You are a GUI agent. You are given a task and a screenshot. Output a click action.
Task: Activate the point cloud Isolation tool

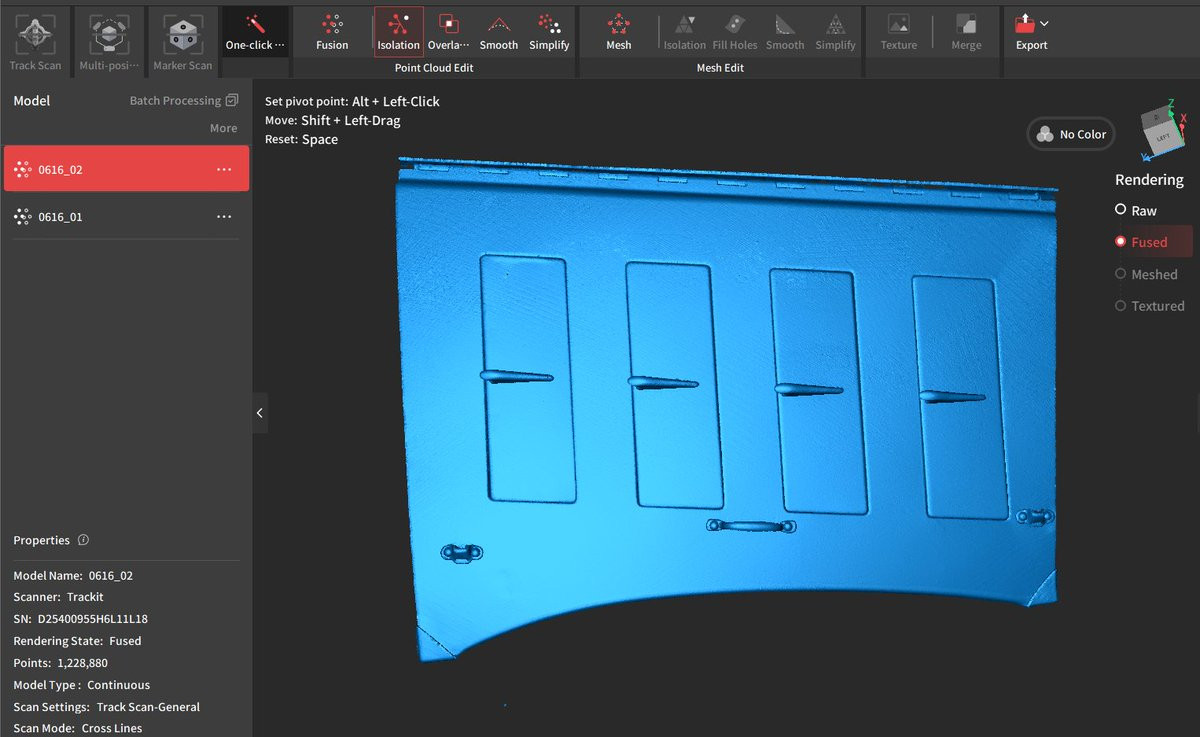(398, 31)
